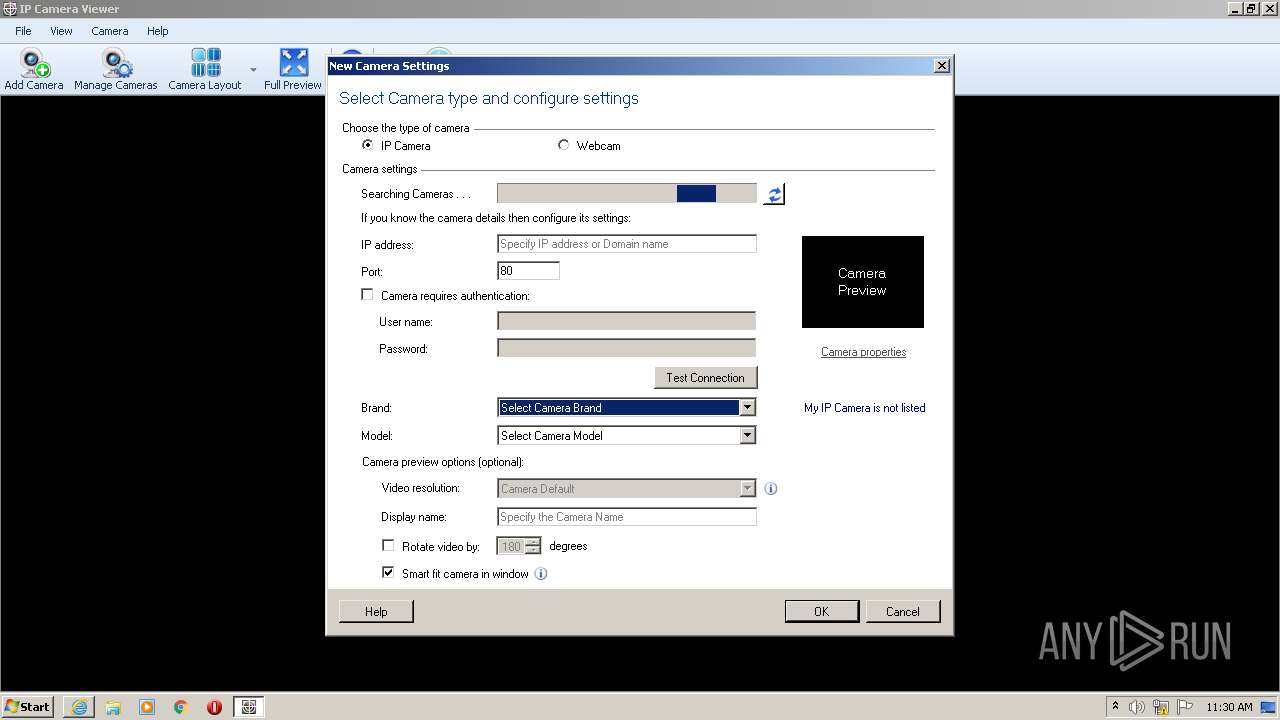Focus the Display name input field
The image size is (1280, 720).
coord(627,517)
